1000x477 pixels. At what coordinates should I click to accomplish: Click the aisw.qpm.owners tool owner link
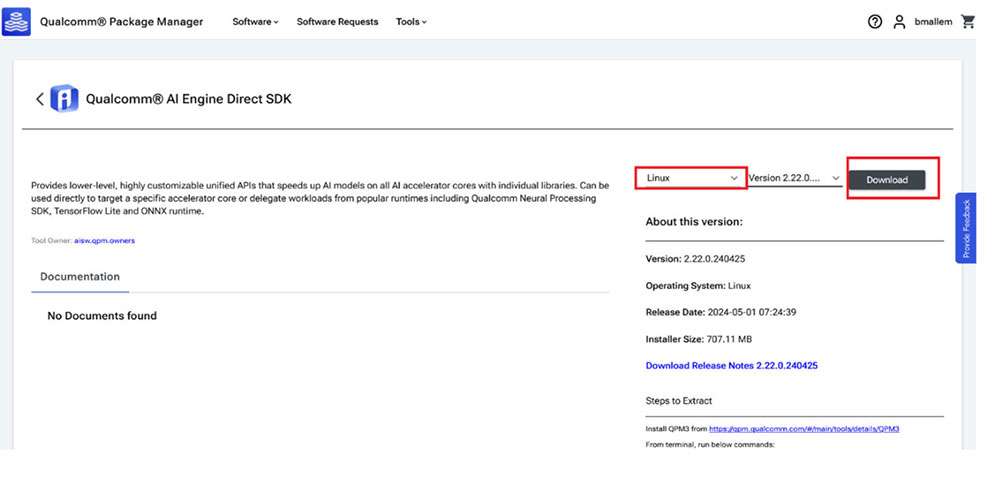tap(105, 240)
